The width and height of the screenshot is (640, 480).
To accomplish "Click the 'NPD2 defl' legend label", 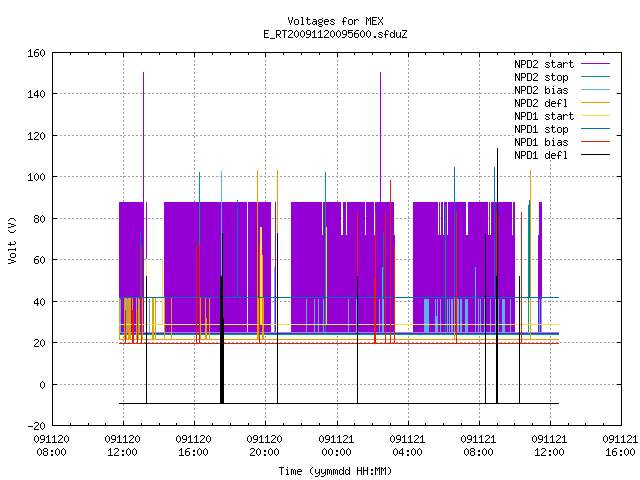I will pos(541,103).
